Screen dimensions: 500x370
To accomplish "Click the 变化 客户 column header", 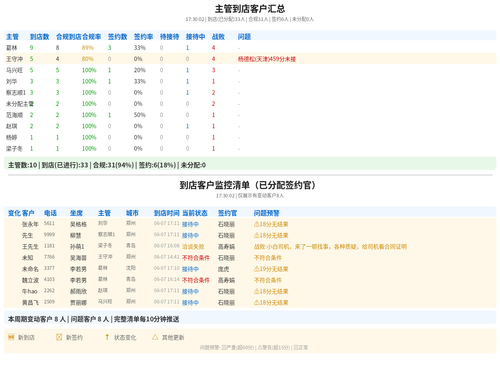I will (x=21, y=213).
